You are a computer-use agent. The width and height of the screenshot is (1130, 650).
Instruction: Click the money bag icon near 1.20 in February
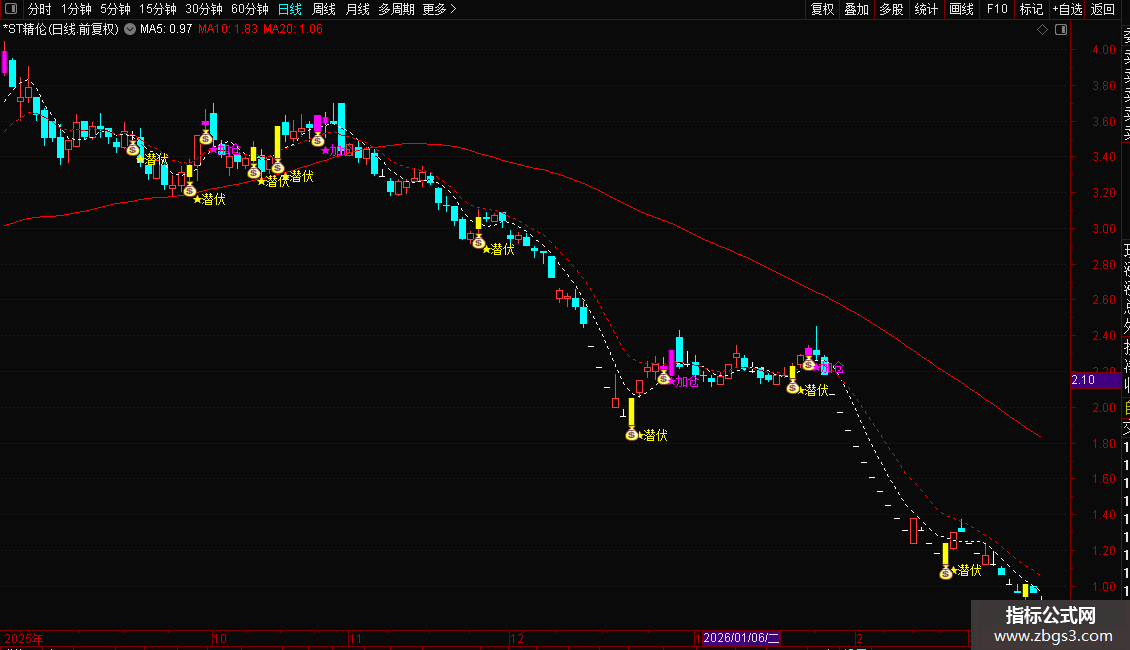tap(946, 573)
